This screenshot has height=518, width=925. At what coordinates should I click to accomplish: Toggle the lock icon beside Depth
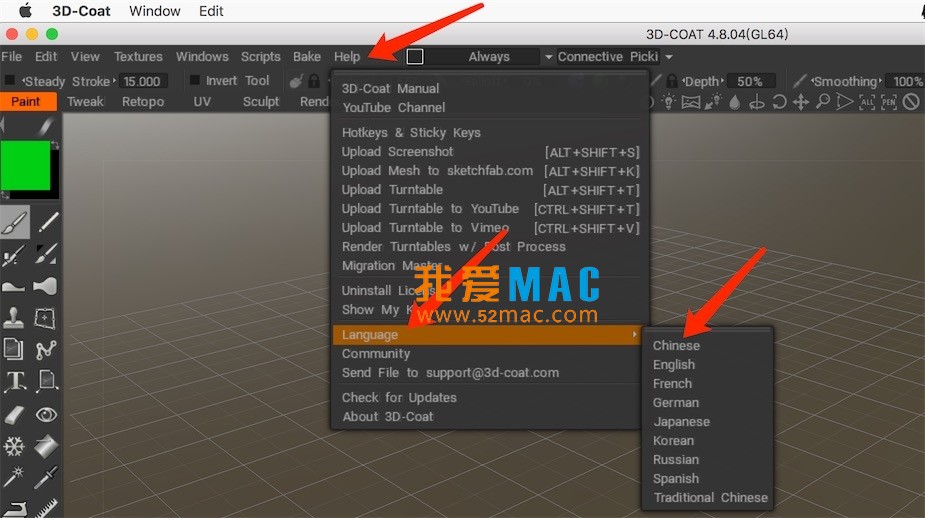671,80
